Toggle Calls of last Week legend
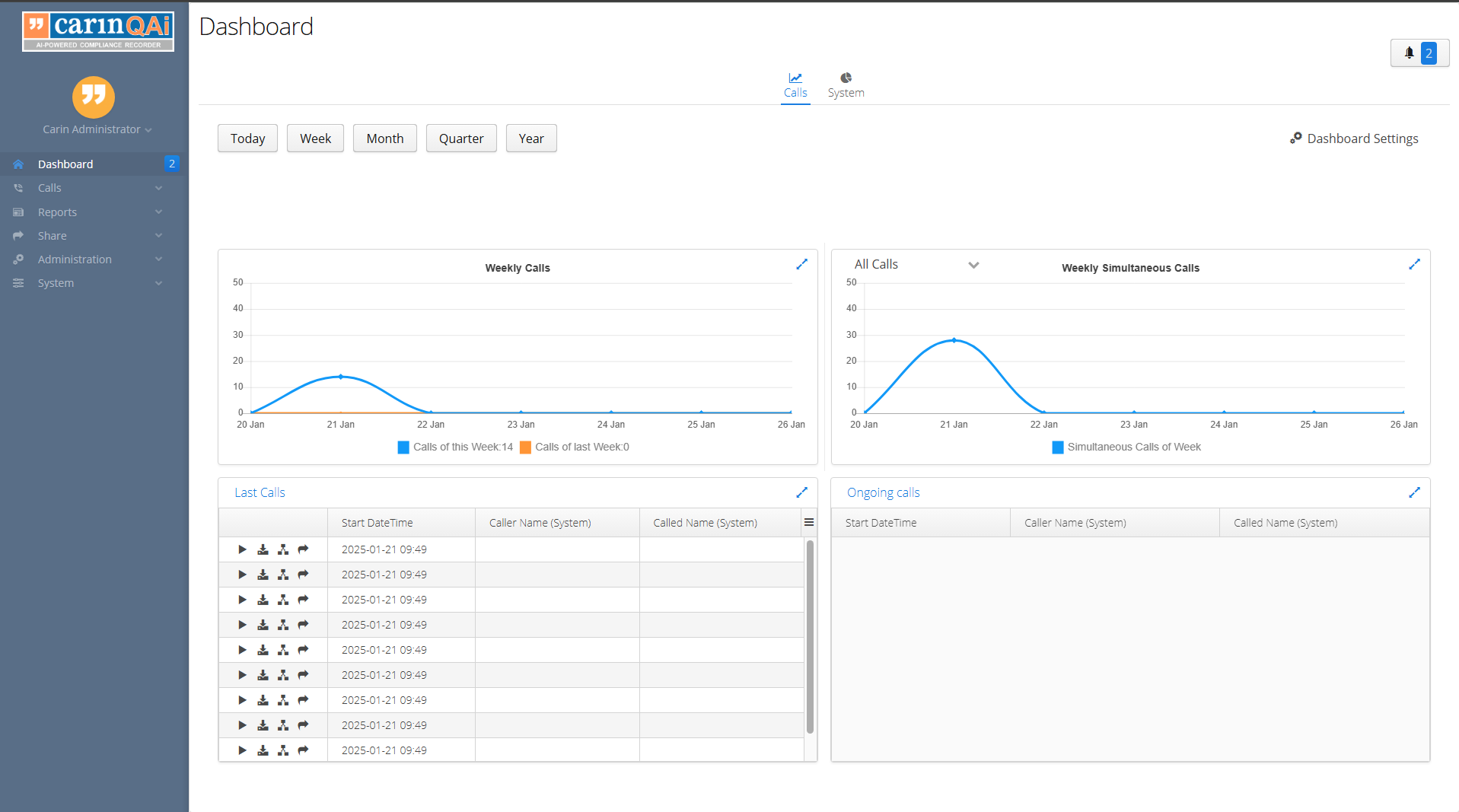This screenshot has width=1459, height=812. coord(575,447)
